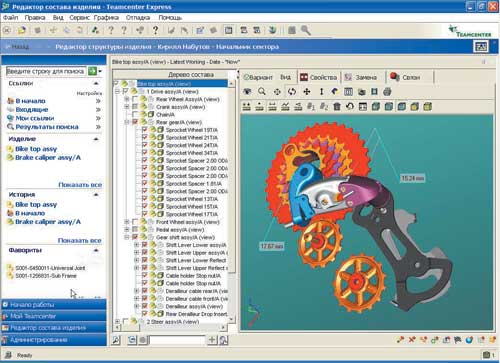Screen dimensions: 500x363
Task: Click the search string input field
Action: pos(46,71)
